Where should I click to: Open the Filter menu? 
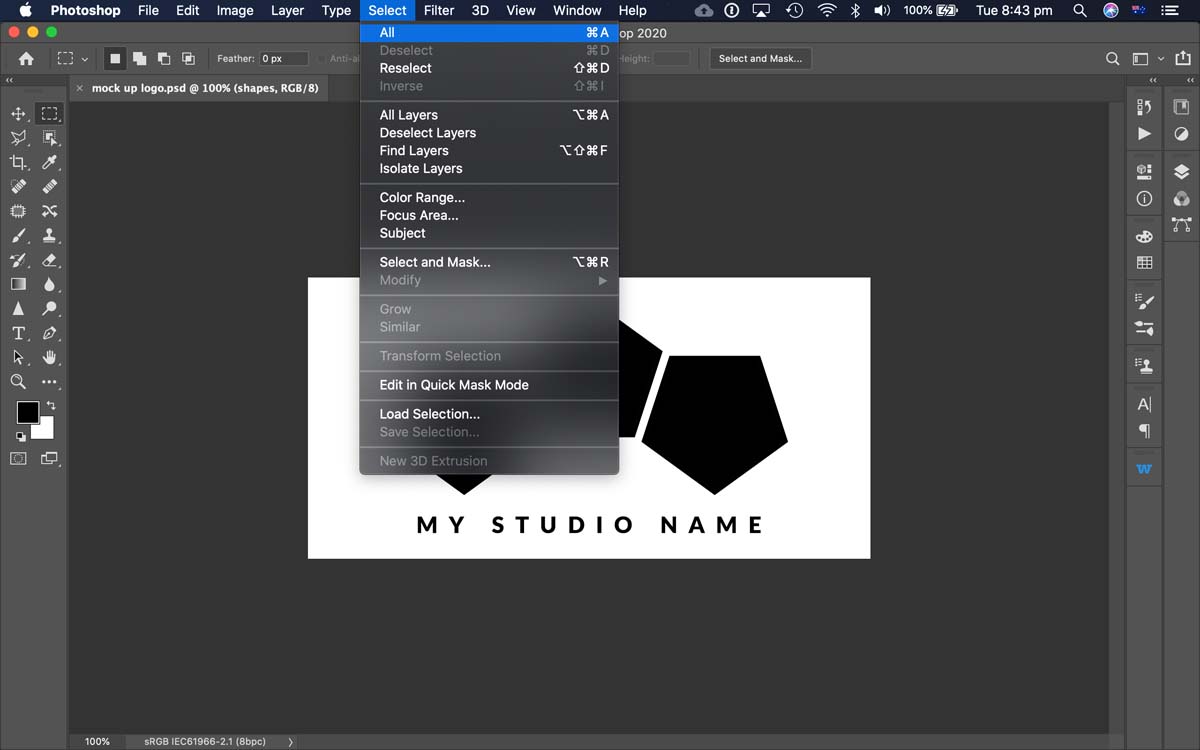(438, 10)
